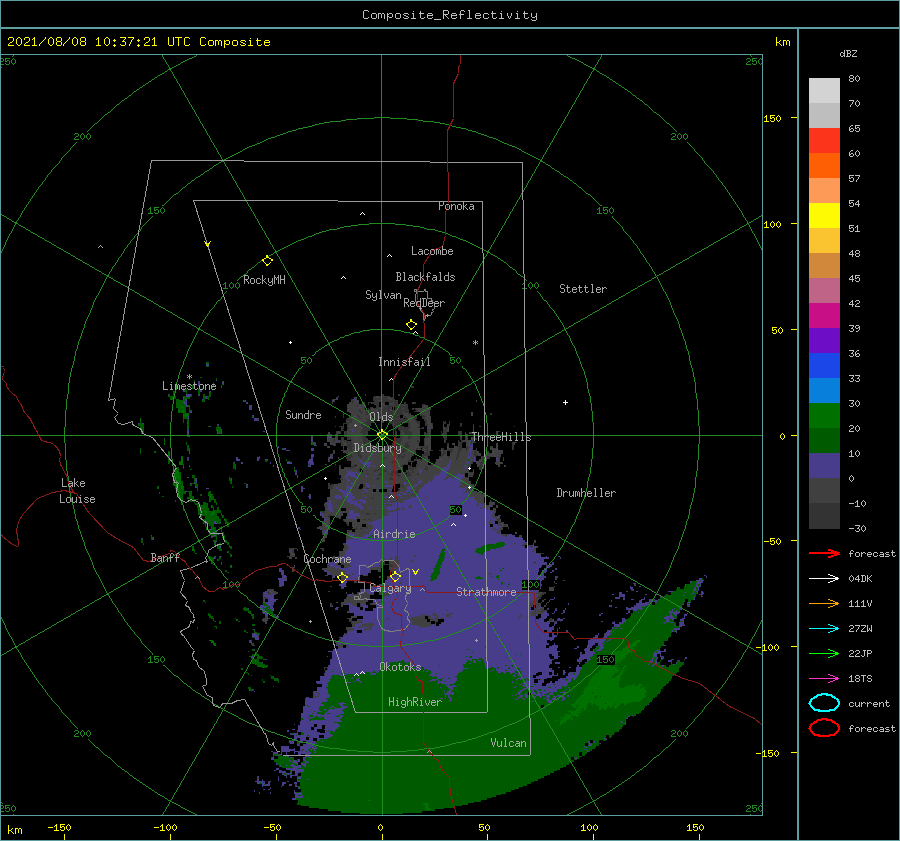Click the Sundre town label
The width and height of the screenshot is (900, 841).
(x=304, y=414)
